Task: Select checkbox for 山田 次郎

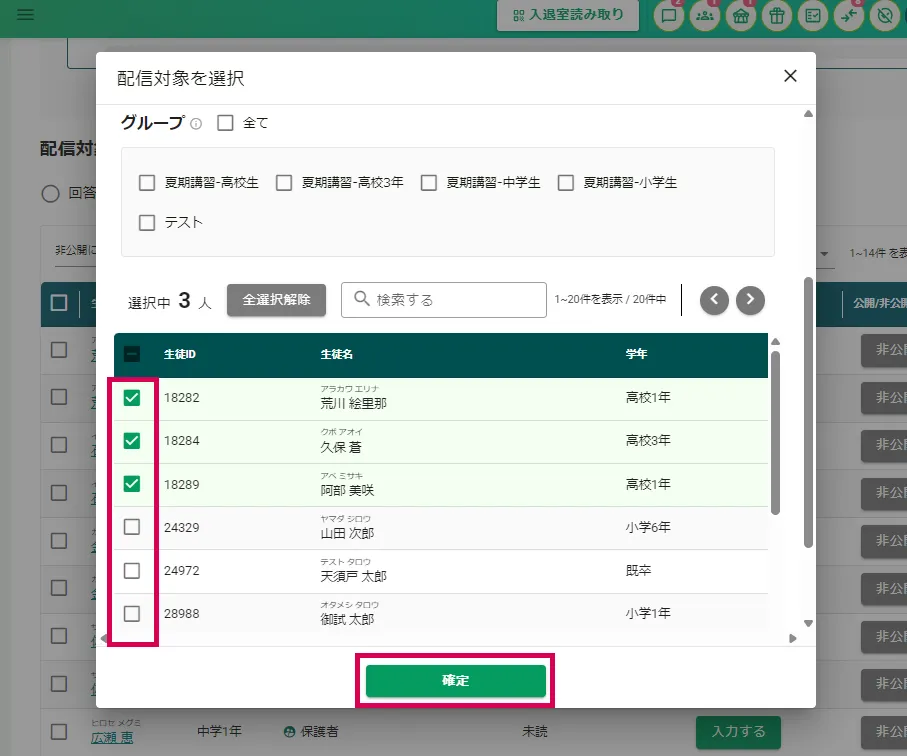Action: 132,527
